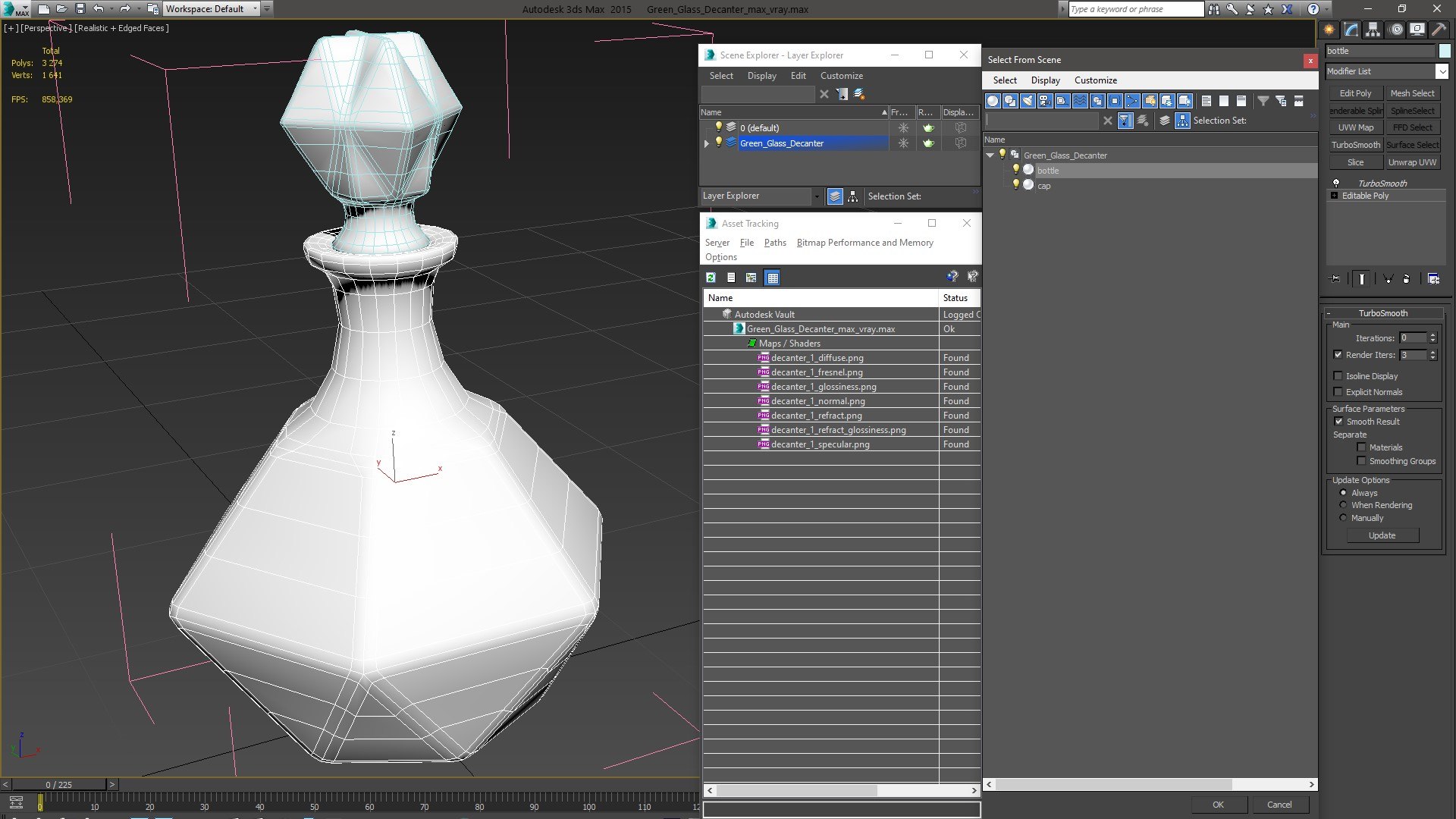Open the Create command panel tab
The height and width of the screenshot is (819, 1456).
(1329, 30)
